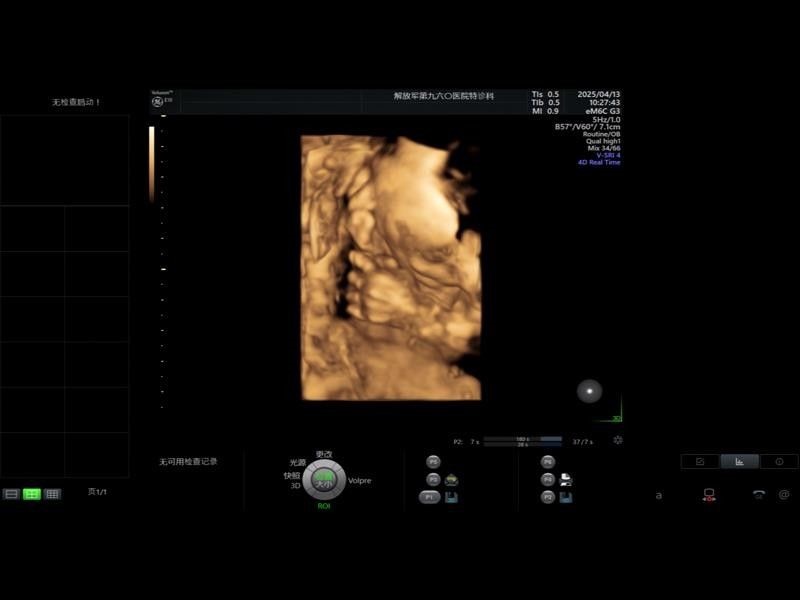Select the 2x2 clipboard grid layout
Image resolution: width=800 pixels, height=600 pixels.
(32, 494)
